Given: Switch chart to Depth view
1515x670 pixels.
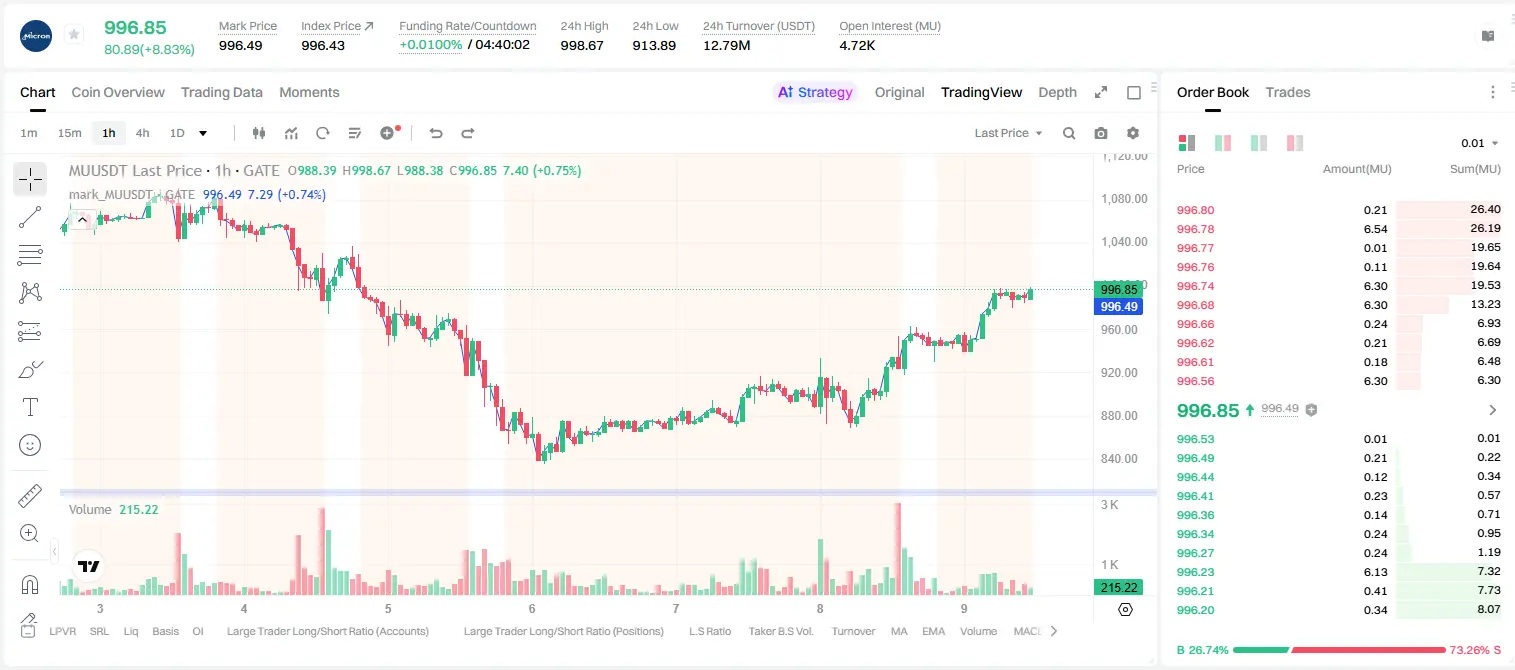Looking at the screenshot, I should click(1057, 92).
